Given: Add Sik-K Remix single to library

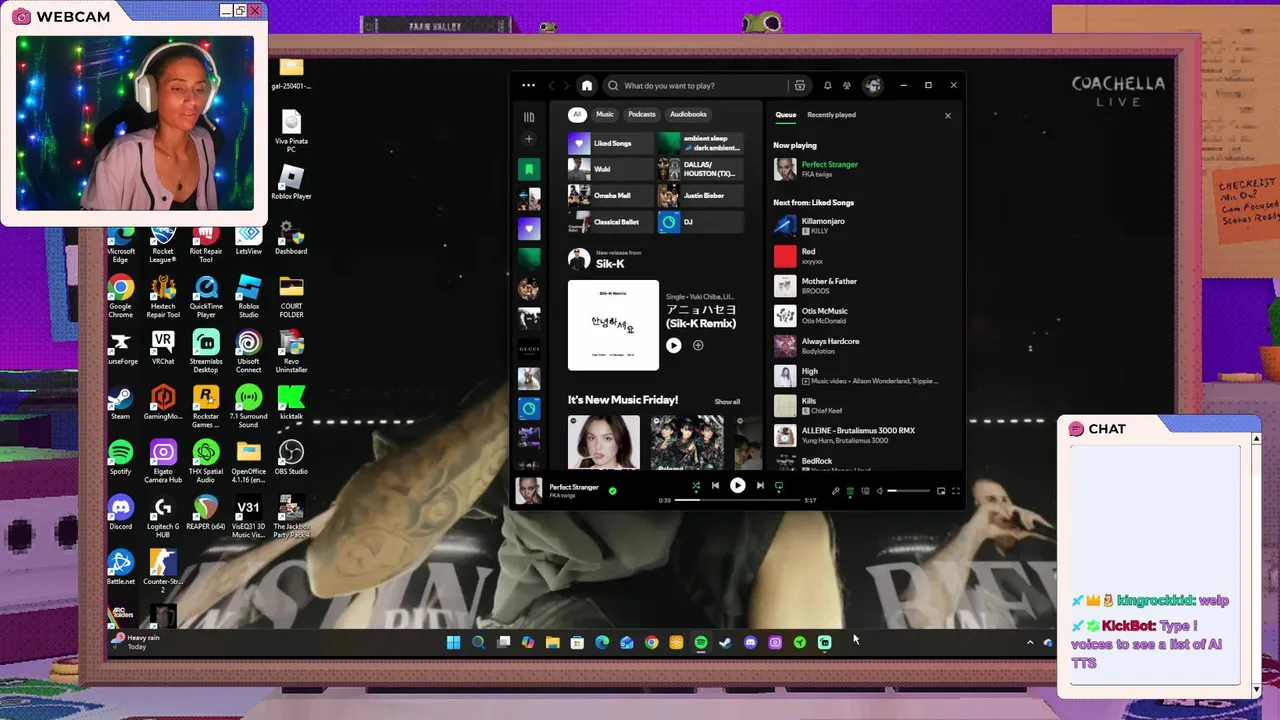Looking at the screenshot, I should [698, 345].
